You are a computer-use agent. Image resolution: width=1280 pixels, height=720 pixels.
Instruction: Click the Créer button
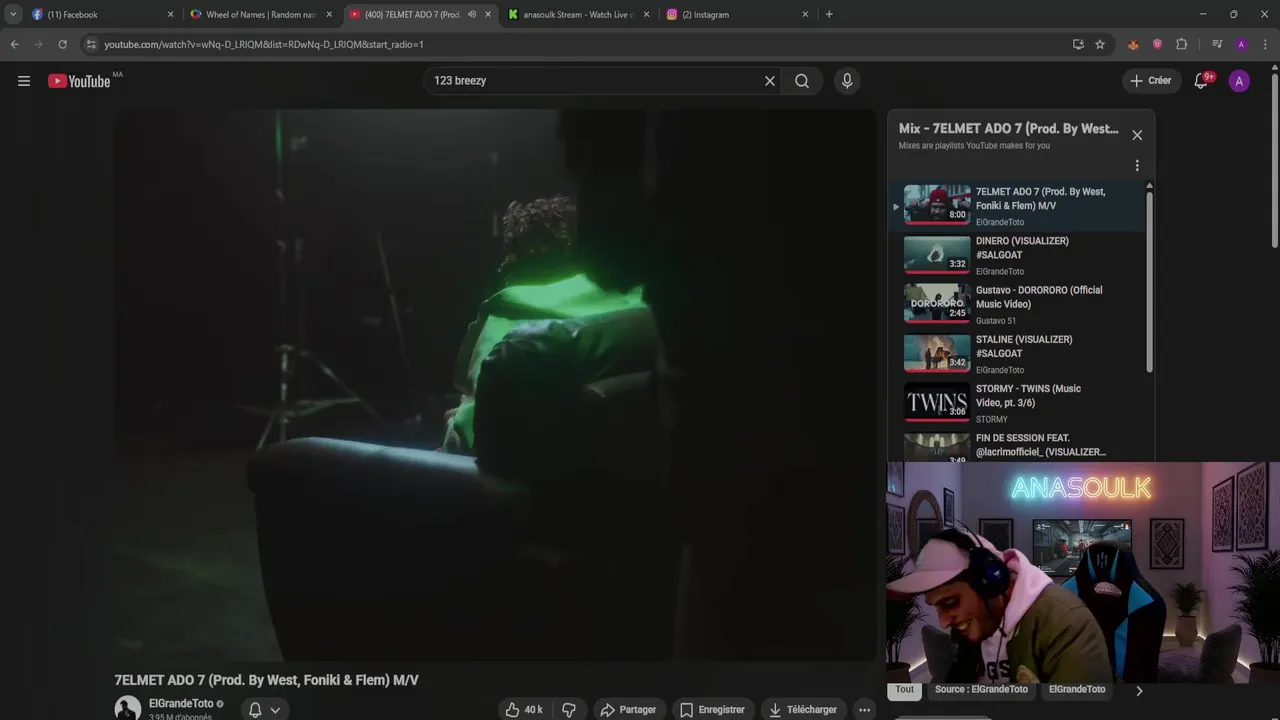pyautogui.click(x=1150, y=81)
